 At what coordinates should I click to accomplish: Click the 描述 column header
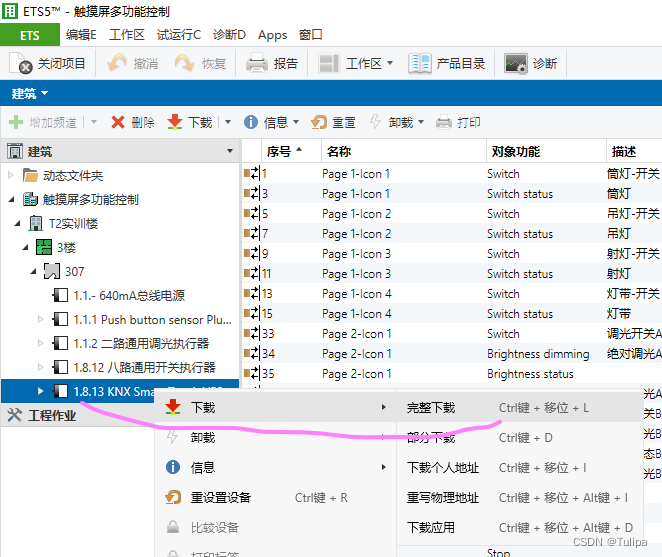pos(634,151)
